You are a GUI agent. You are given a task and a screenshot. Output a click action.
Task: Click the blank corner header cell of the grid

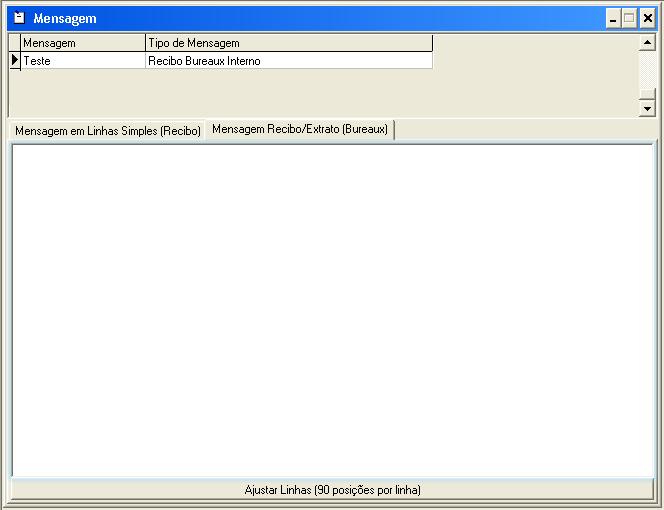point(15,43)
